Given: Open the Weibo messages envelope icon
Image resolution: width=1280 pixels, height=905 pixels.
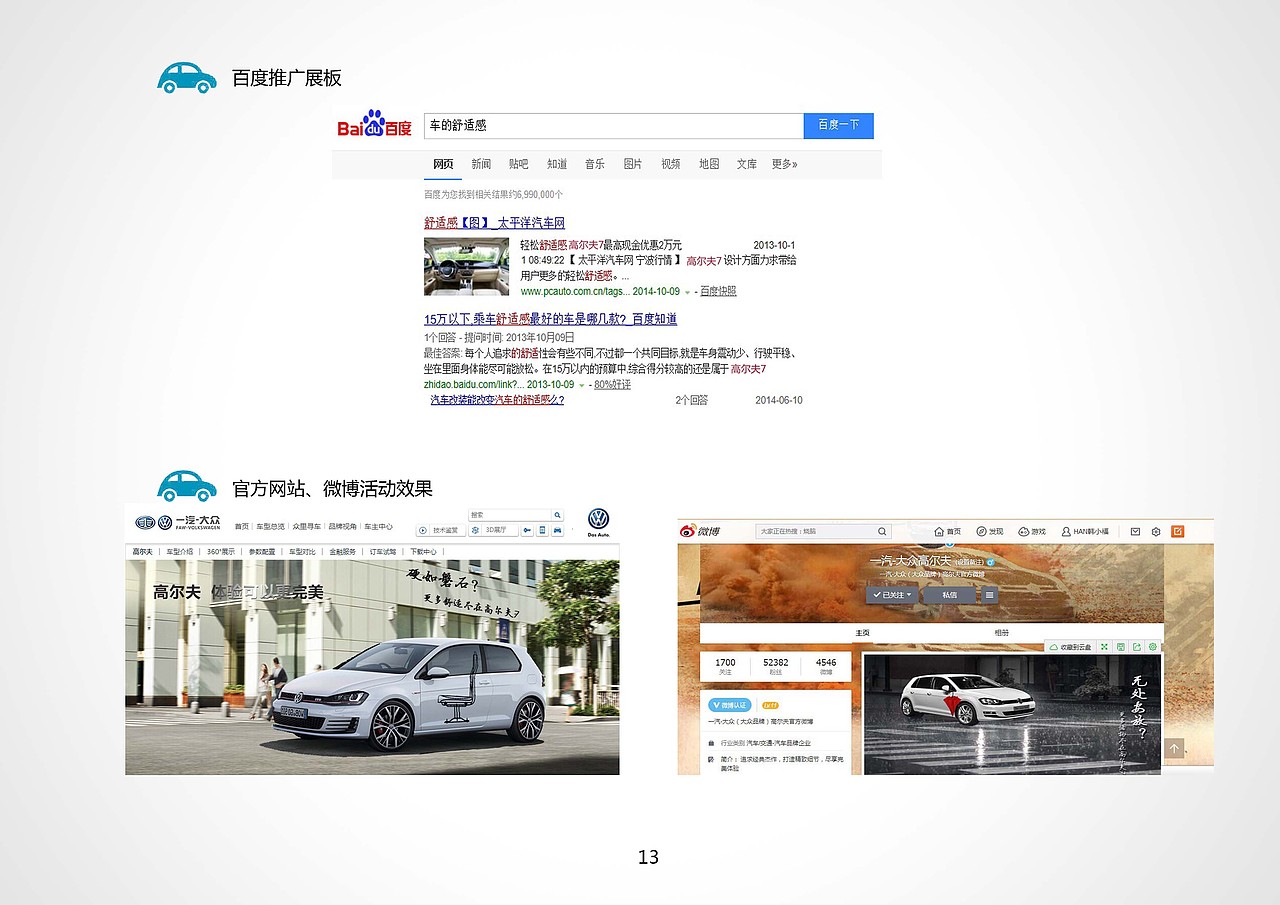Looking at the screenshot, I should [x=1135, y=531].
